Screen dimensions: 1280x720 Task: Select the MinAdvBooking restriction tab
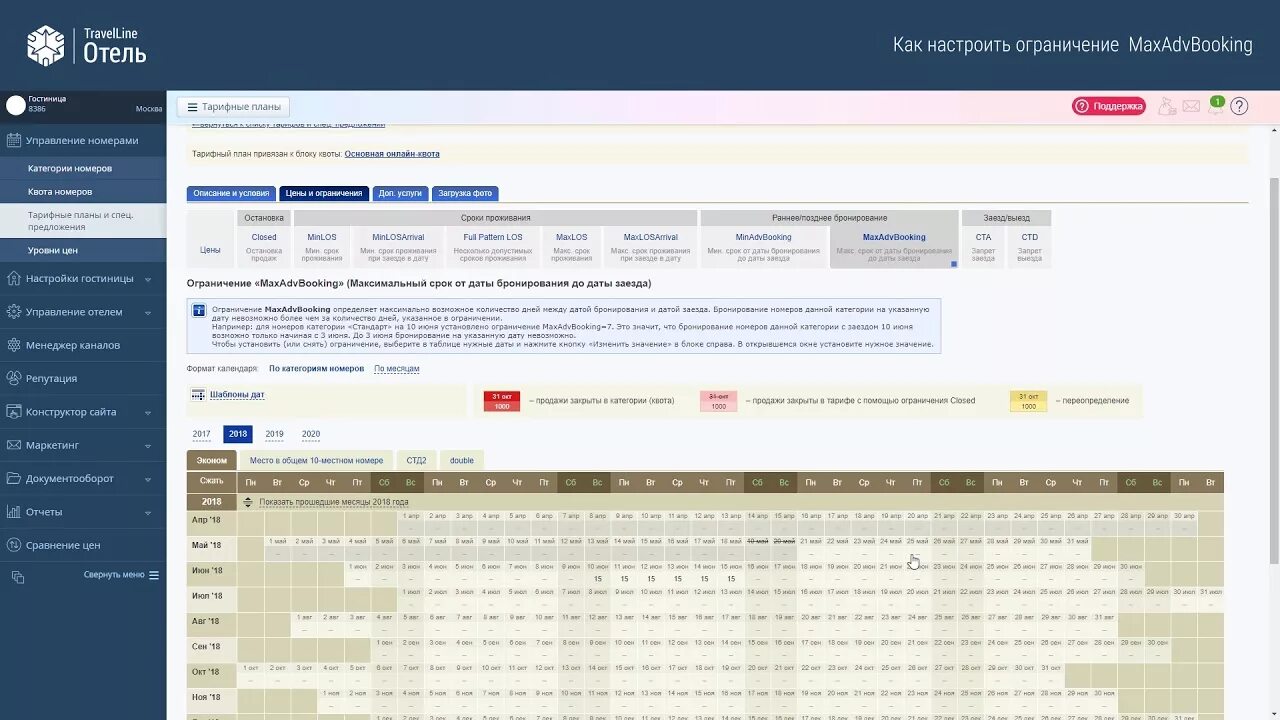pyautogui.click(x=764, y=247)
